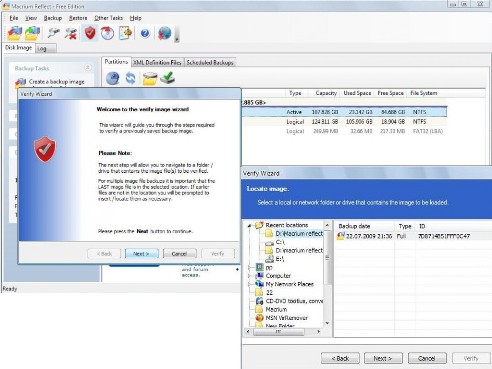This screenshot has height=369, width=492.
Task: Click Back in the Locate image wizard
Action: (340, 358)
